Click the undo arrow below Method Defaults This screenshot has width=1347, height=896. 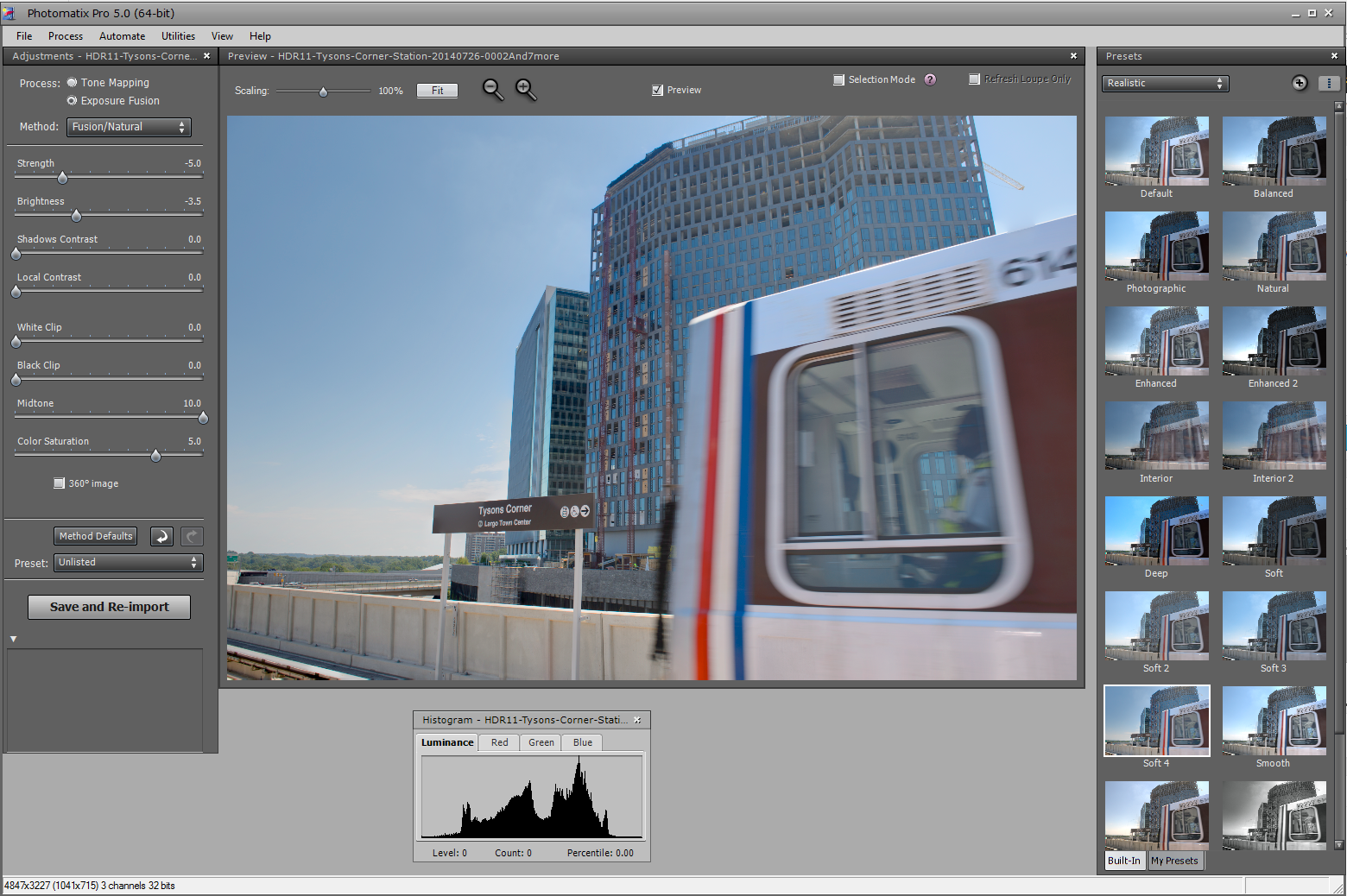tap(161, 536)
